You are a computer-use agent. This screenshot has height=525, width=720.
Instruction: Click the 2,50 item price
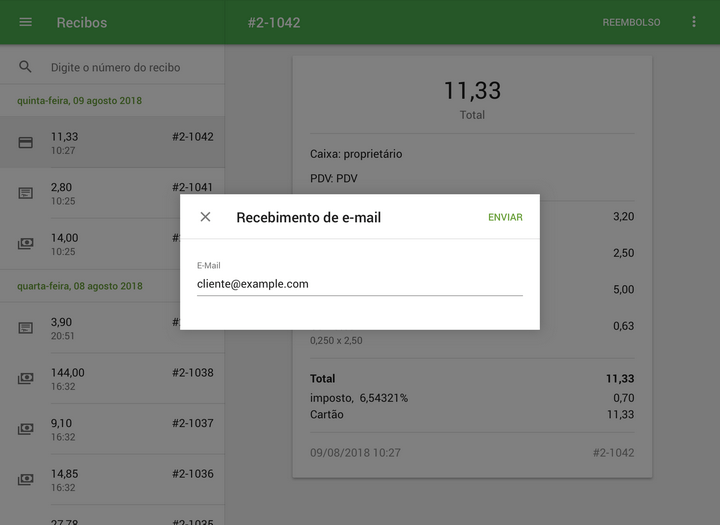click(x=624, y=253)
